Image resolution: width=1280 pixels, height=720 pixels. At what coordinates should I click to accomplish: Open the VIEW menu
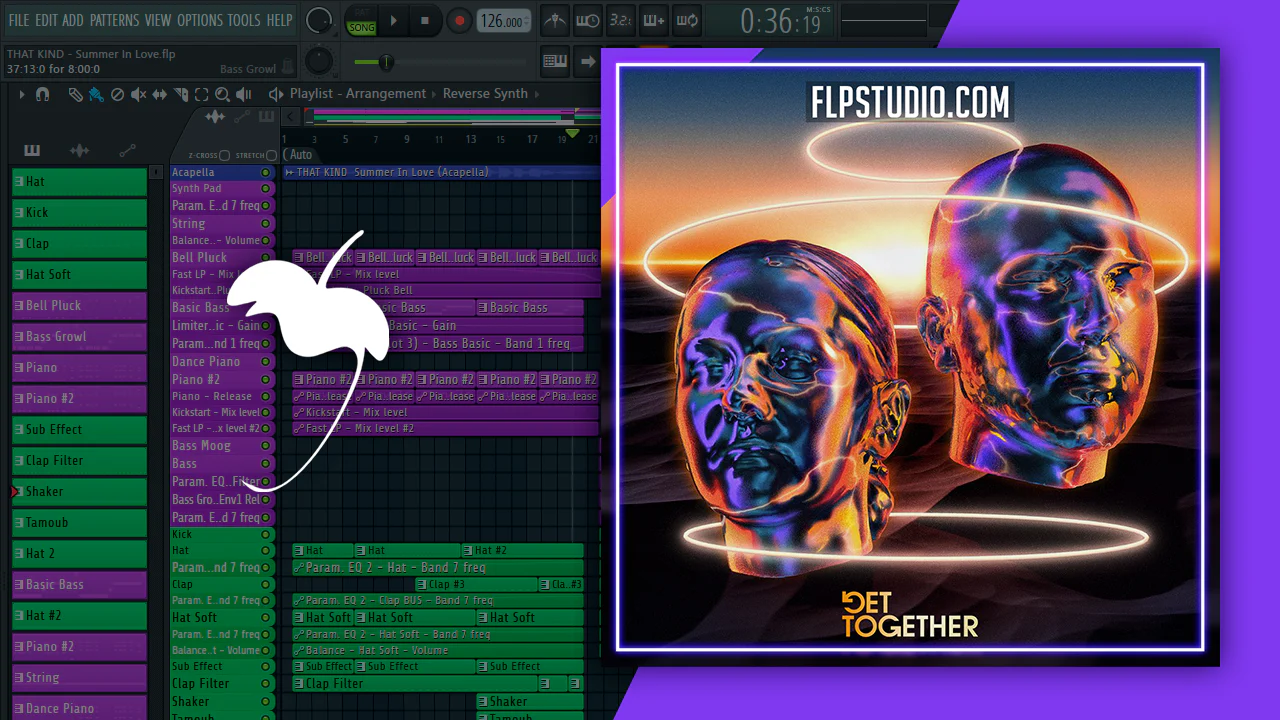(x=158, y=20)
